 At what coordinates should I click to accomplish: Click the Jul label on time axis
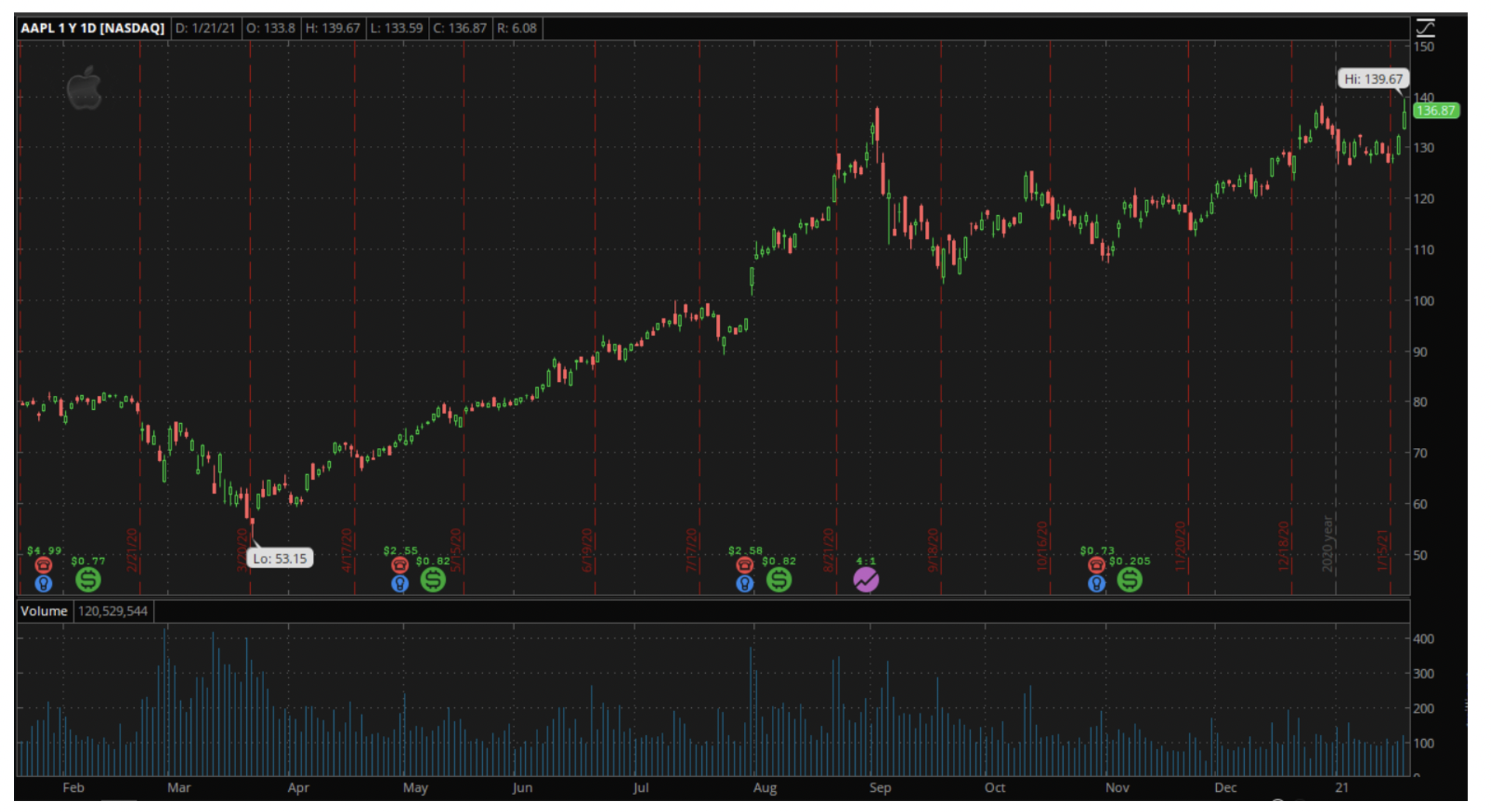(x=641, y=787)
